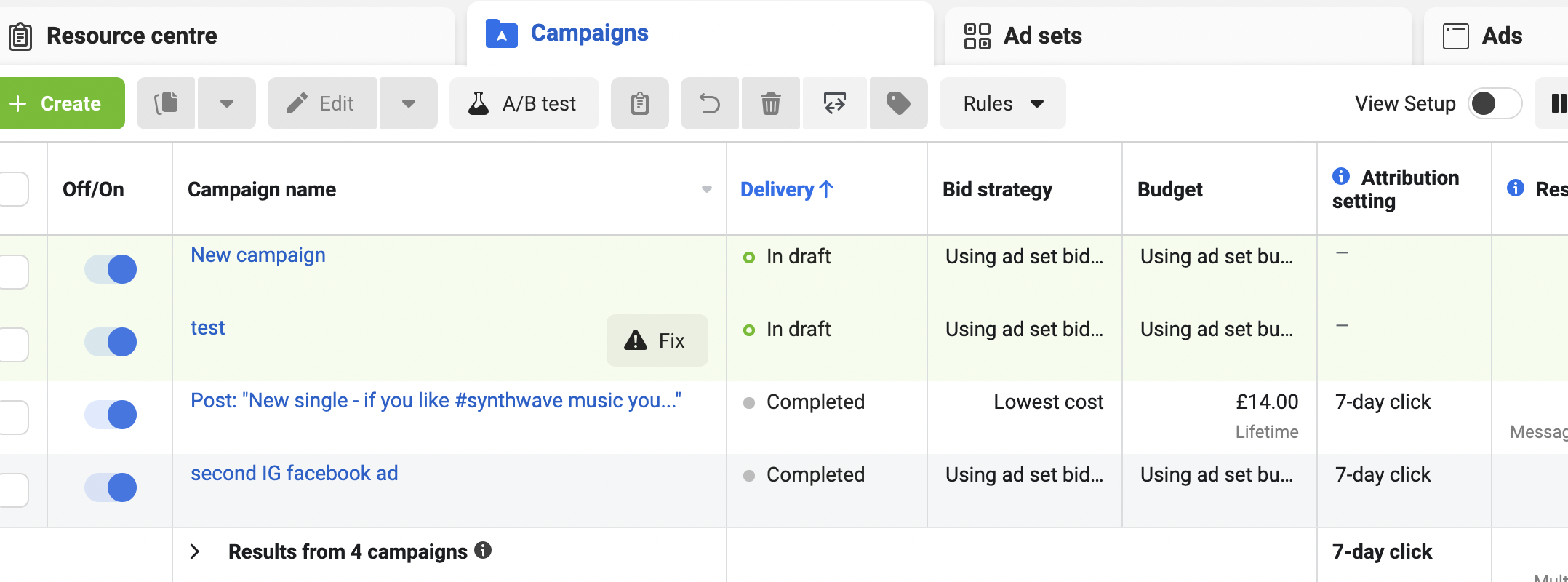Open dropdown arrow next to Edit
This screenshot has height=582, width=1568.
409,103
